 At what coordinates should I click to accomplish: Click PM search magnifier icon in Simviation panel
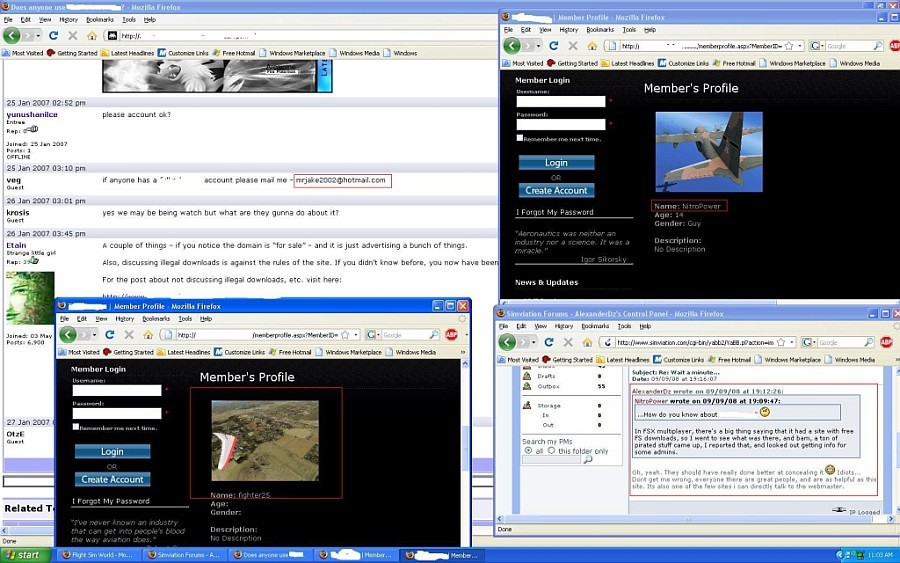point(587,460)
